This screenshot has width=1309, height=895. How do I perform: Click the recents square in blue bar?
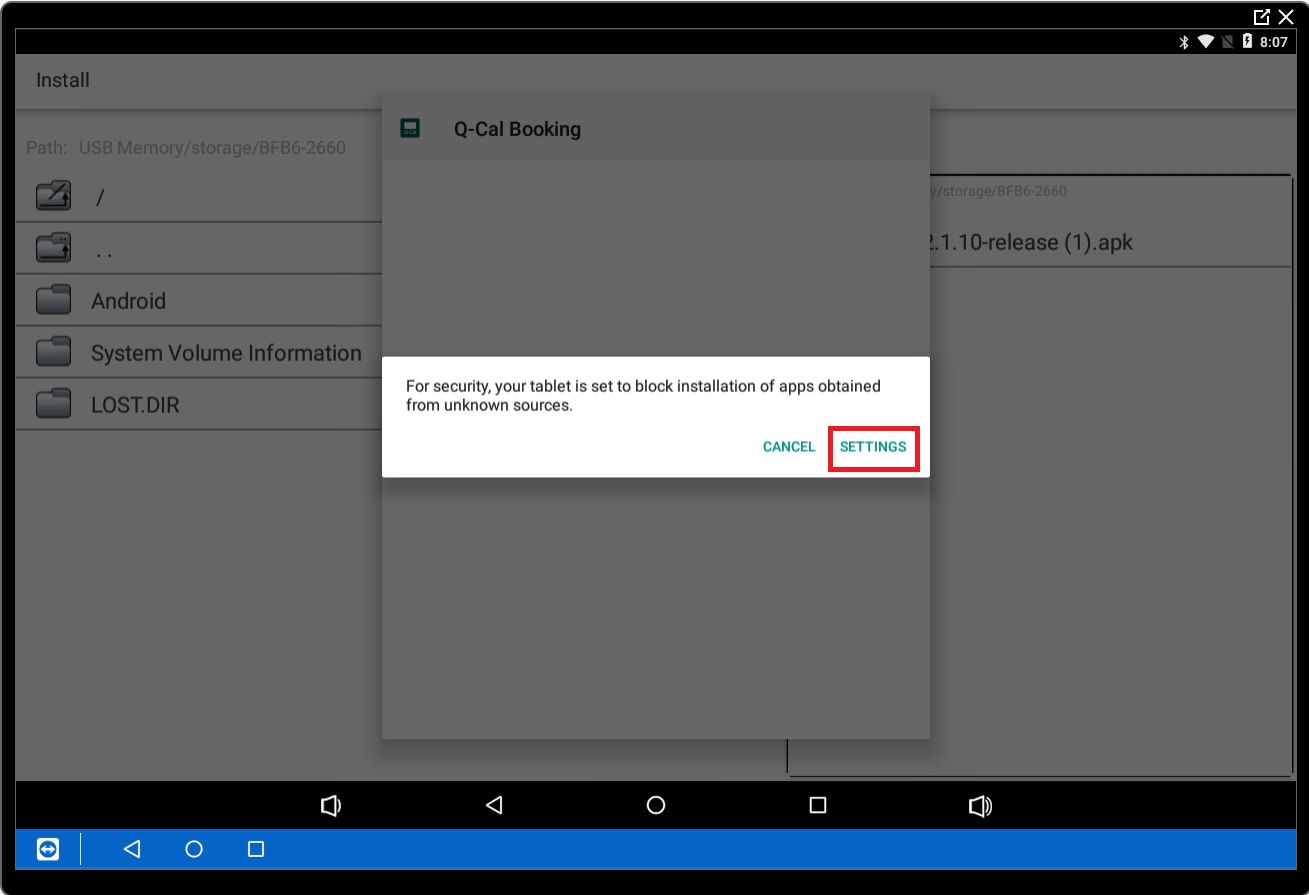tap(256, 849)
